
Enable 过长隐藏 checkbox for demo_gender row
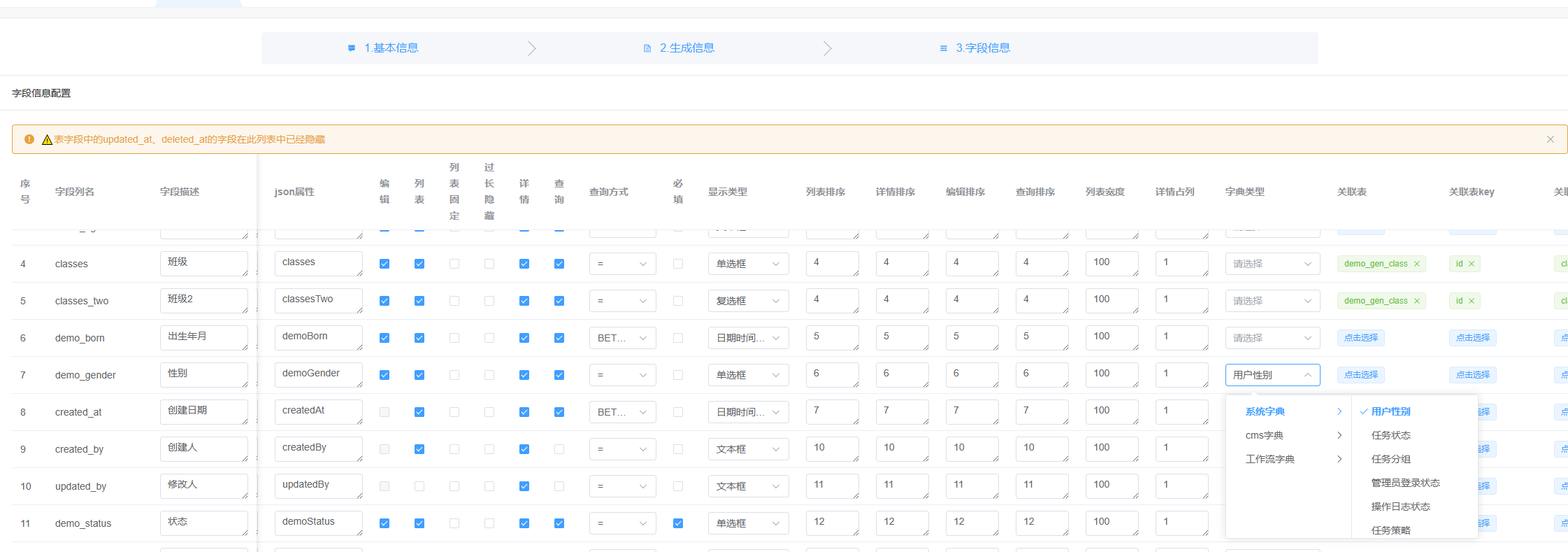pos(489,375)
